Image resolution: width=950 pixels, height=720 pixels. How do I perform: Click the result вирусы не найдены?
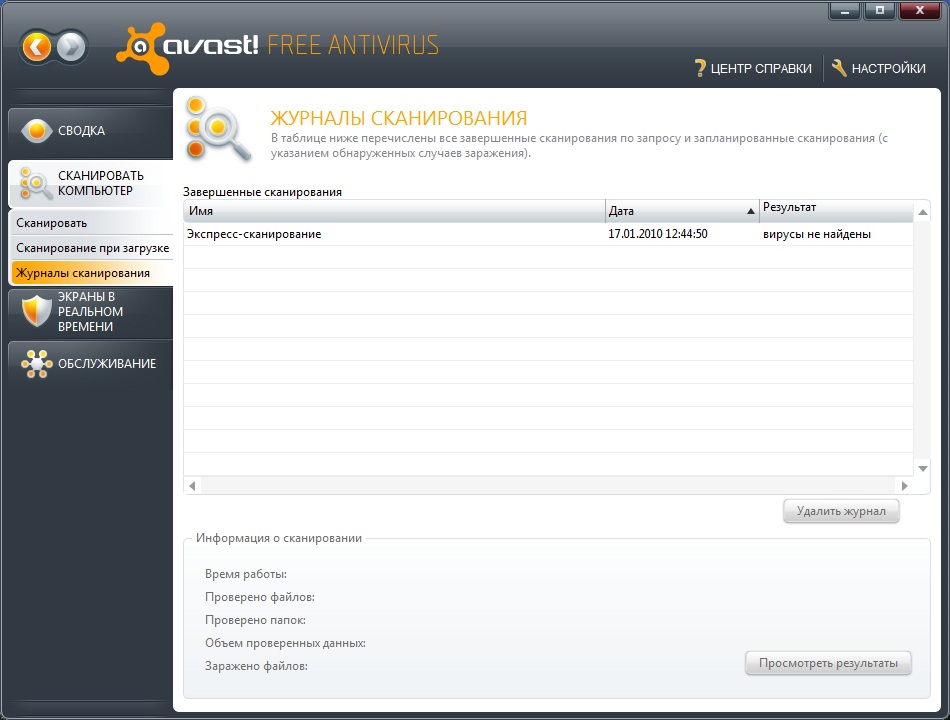817,234
